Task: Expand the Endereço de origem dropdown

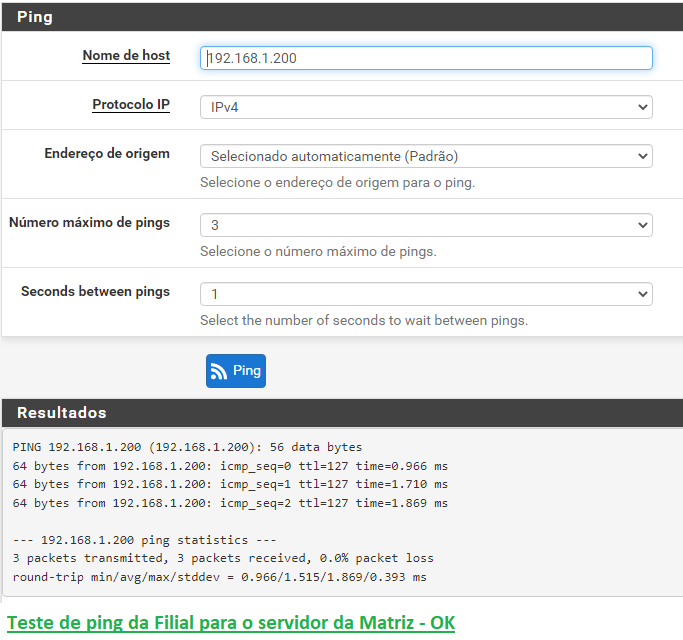Action: click(x=426, y=156)
